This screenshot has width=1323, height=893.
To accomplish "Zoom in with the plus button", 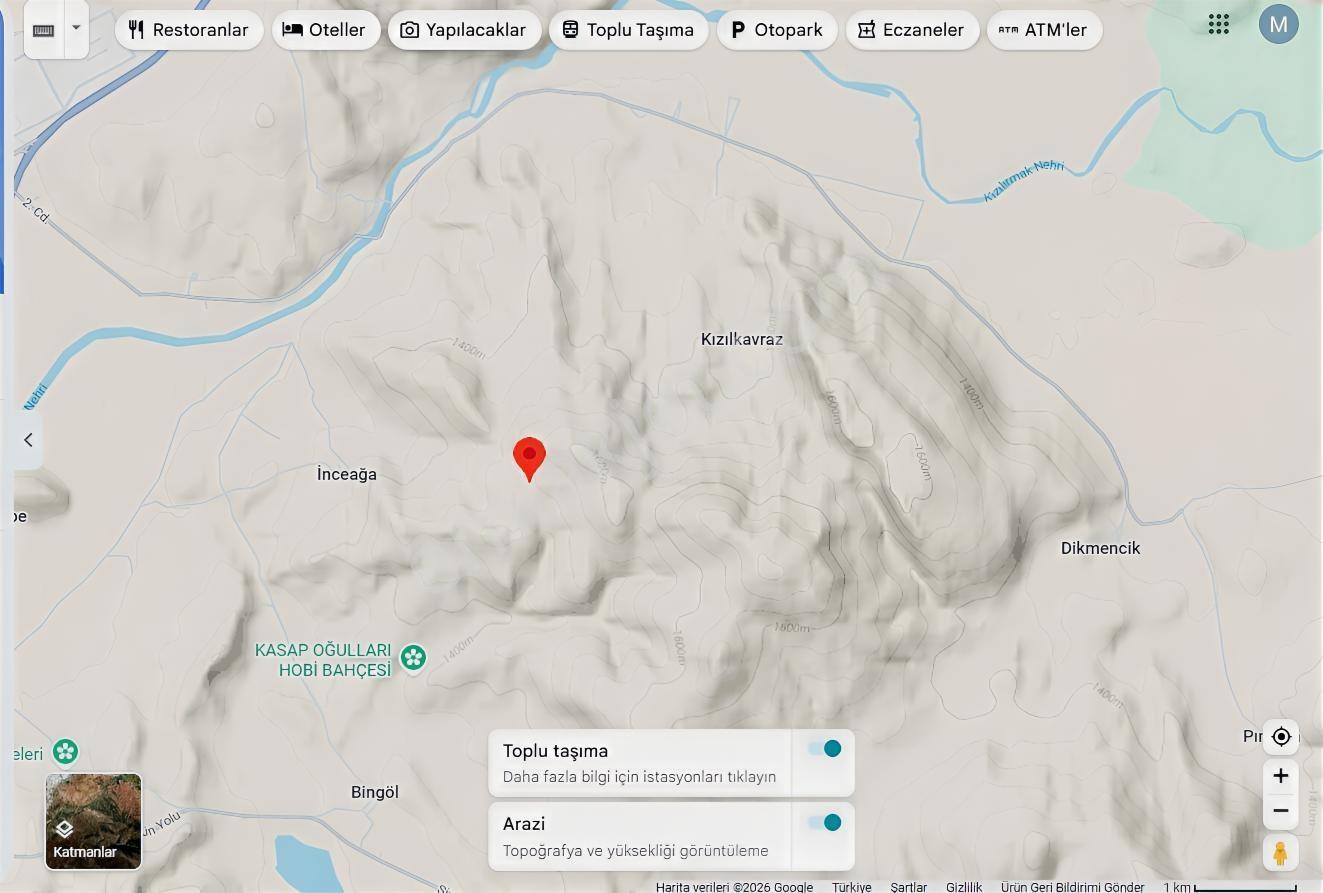I will click(1281, 776).
